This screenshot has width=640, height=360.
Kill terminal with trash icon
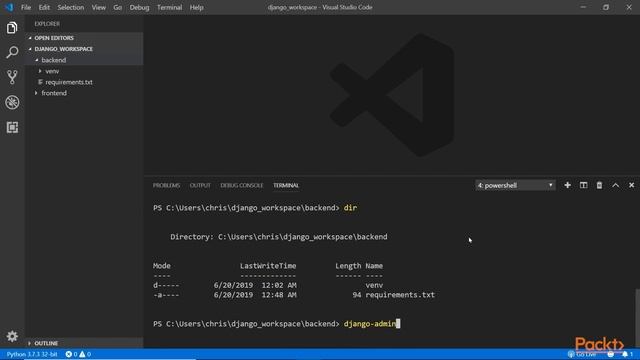point(599,185)
